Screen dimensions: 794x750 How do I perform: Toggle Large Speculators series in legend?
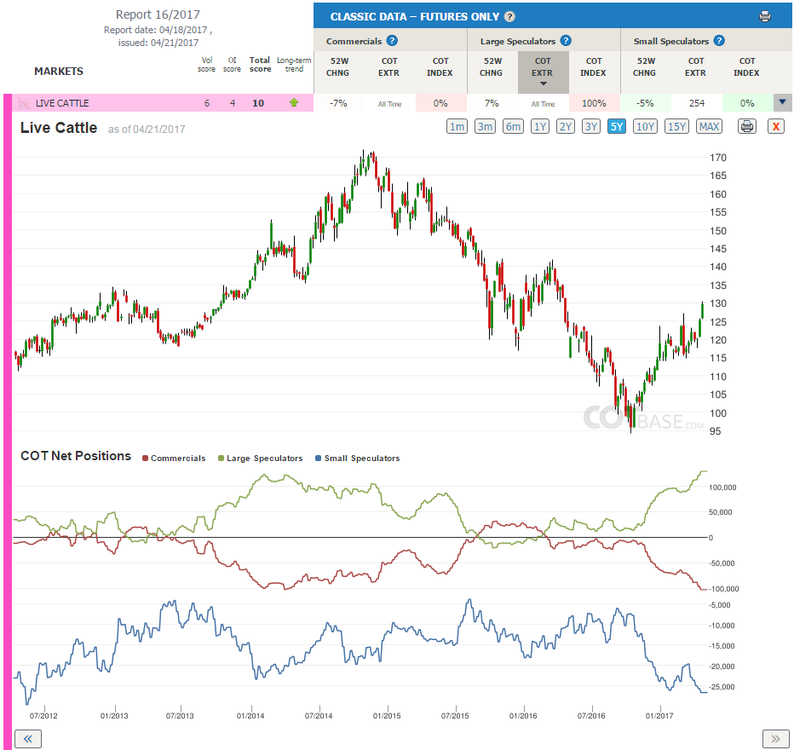coord(260,458)
